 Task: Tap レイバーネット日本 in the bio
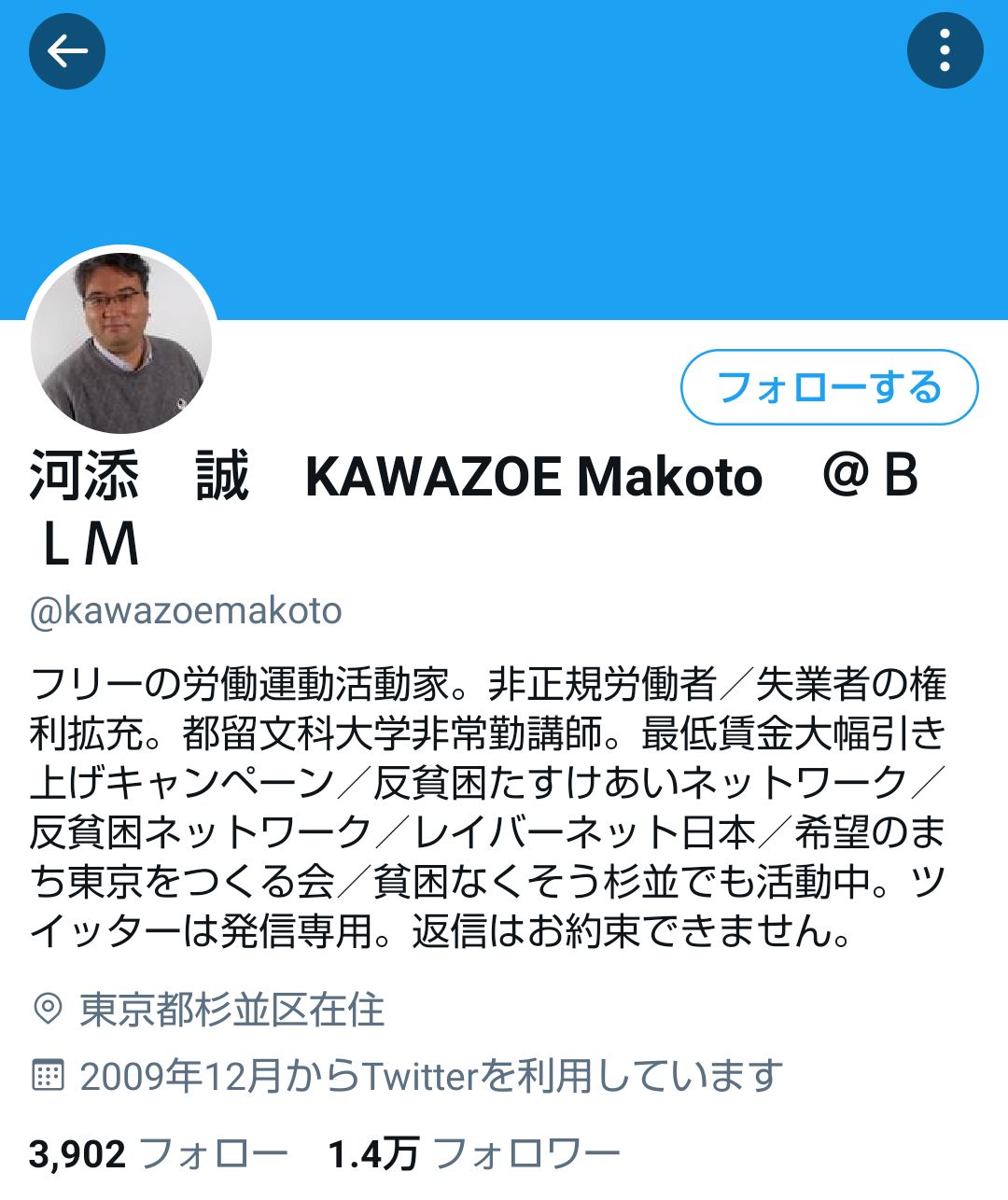(x=585, y=832)
